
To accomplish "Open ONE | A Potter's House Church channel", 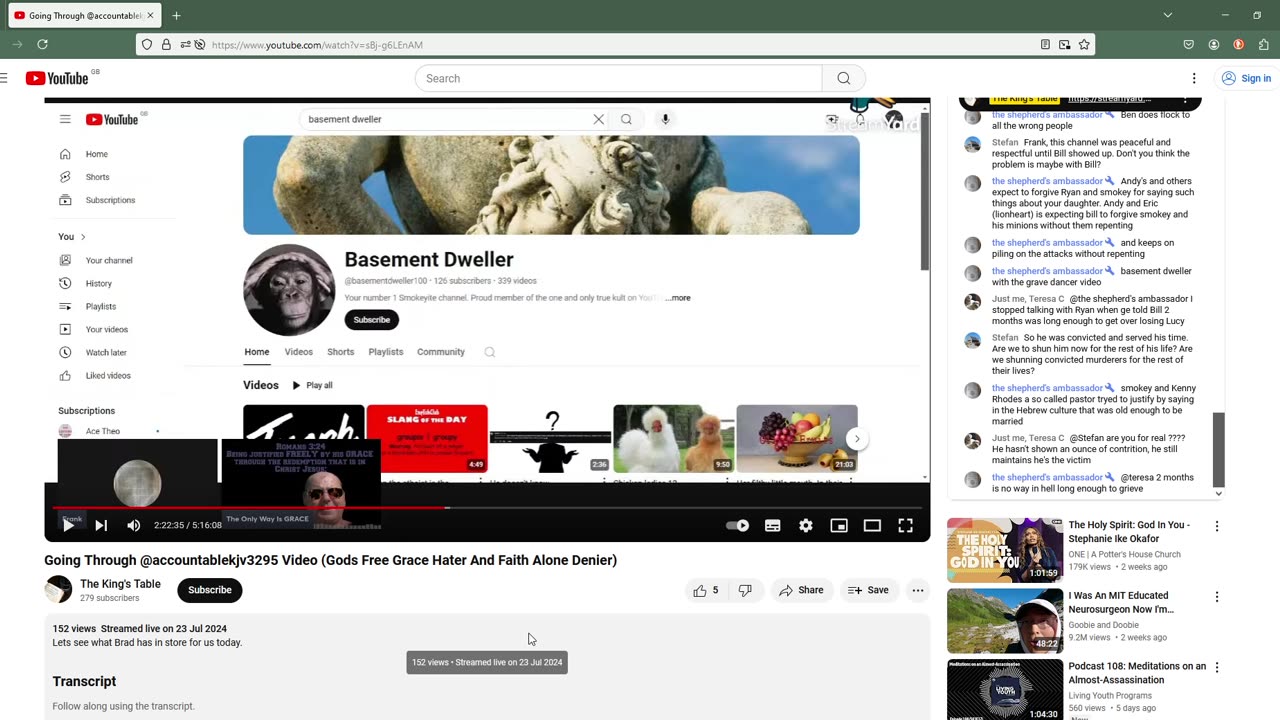I will (1124, 554).
